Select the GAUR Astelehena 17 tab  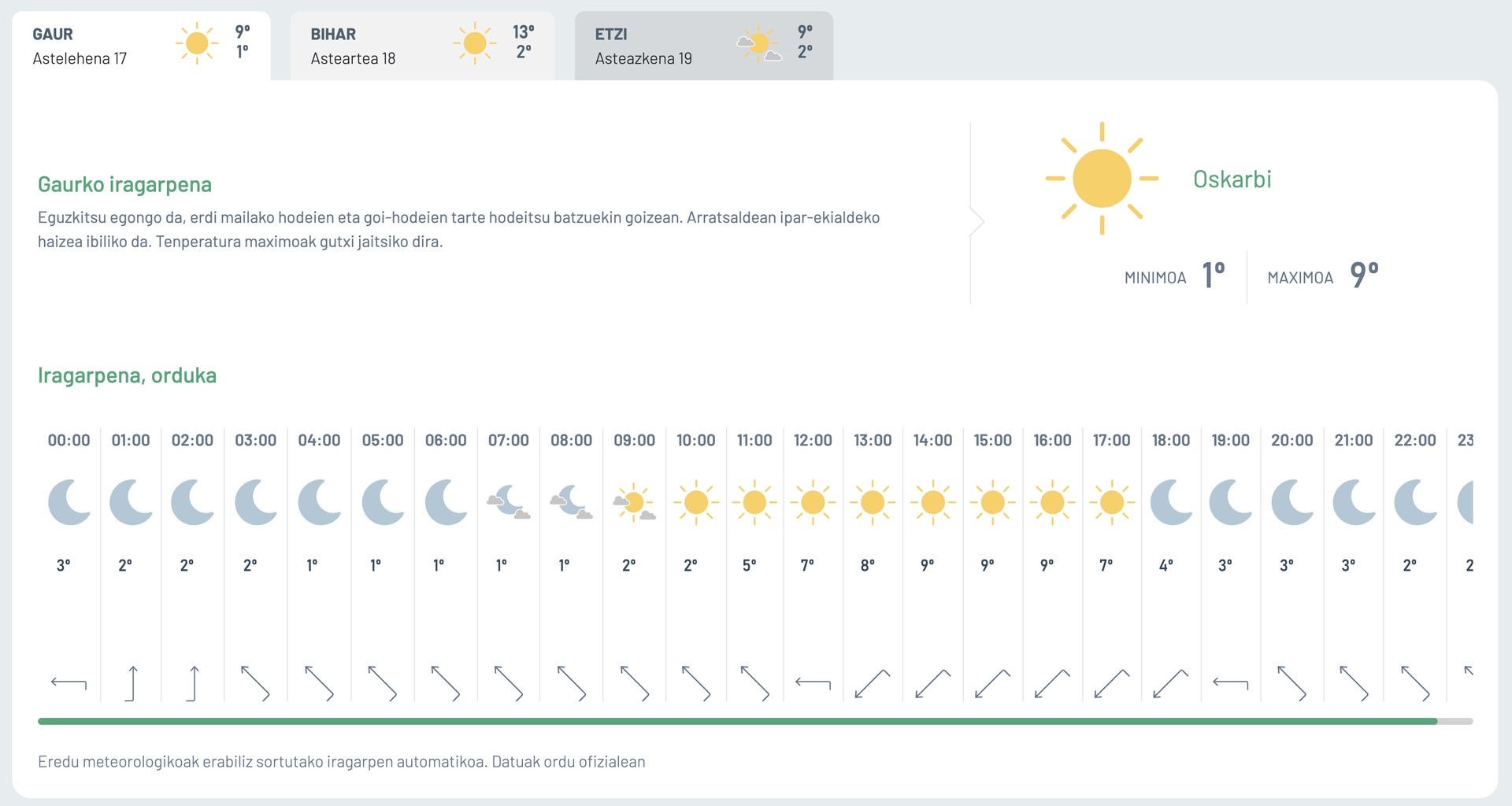(141, 46)
